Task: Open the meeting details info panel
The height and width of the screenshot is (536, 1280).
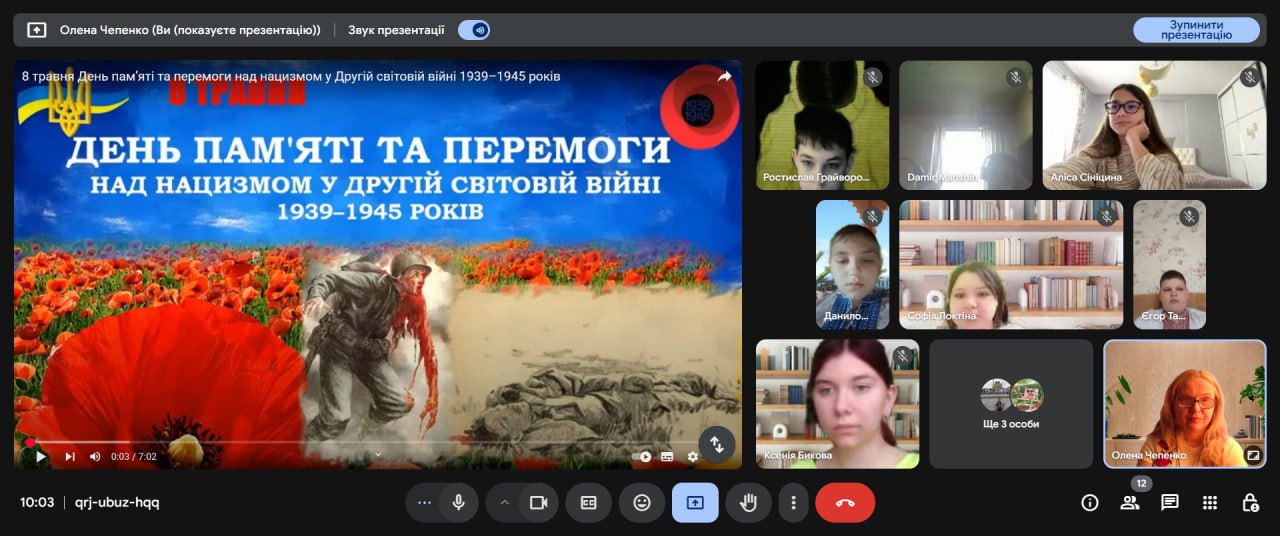Action: 1090,503
